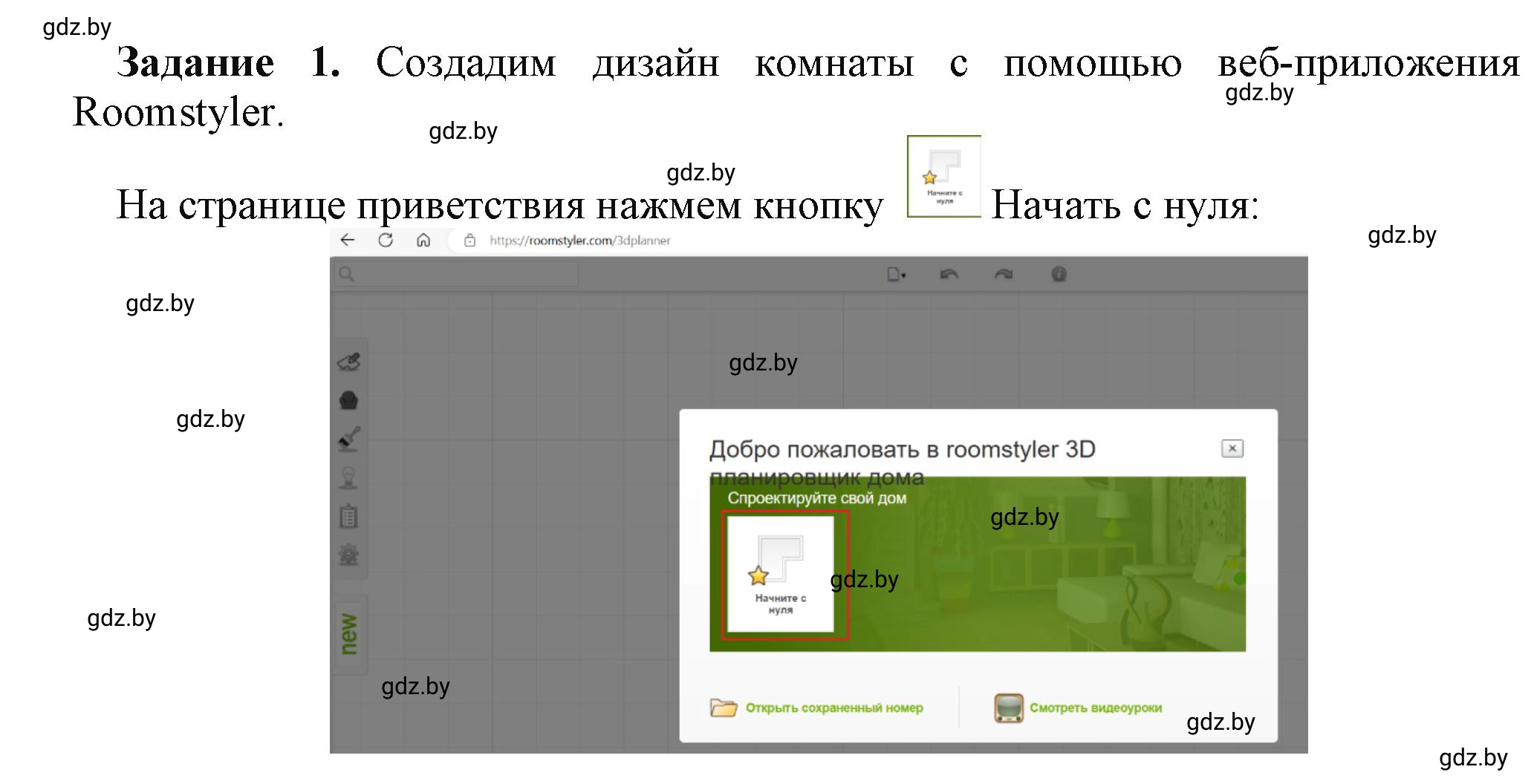
Task: Open the new document dropdown
Action: coord(897,275)
